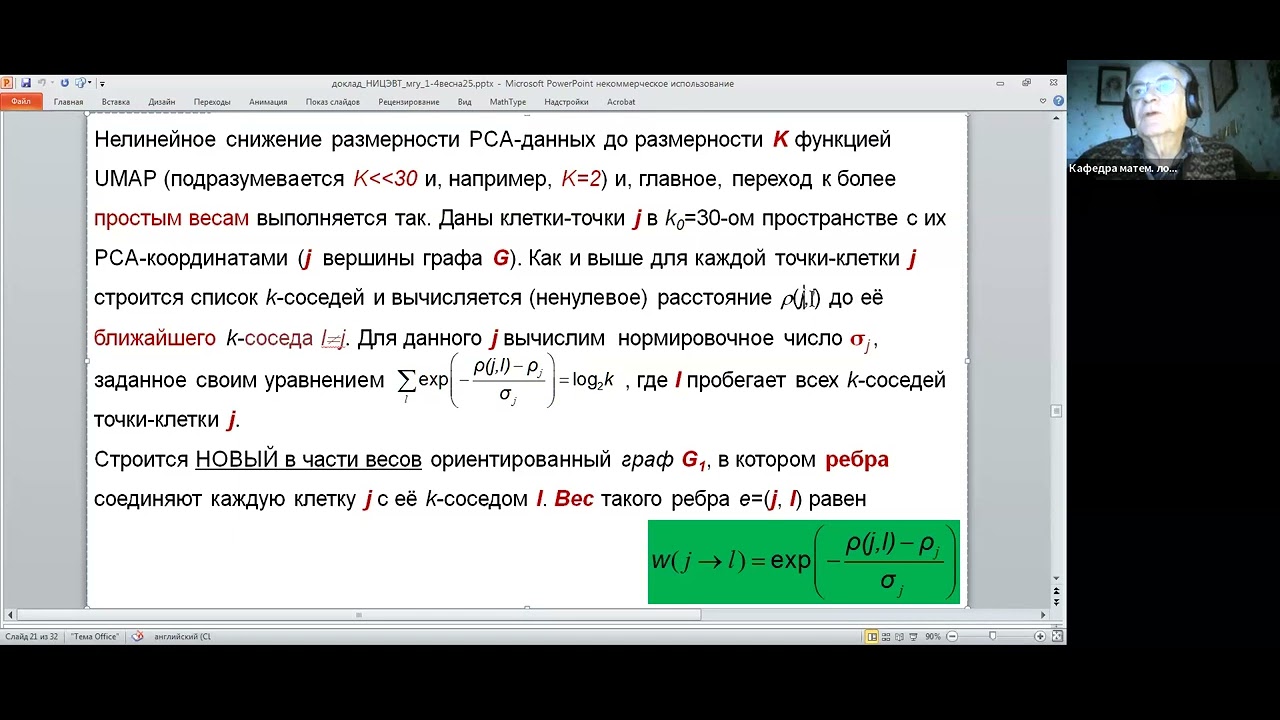Screen dimensions: 1280x720
Task: Expand the collapsed ribbon with chevron
Action: pos(1044,101)
